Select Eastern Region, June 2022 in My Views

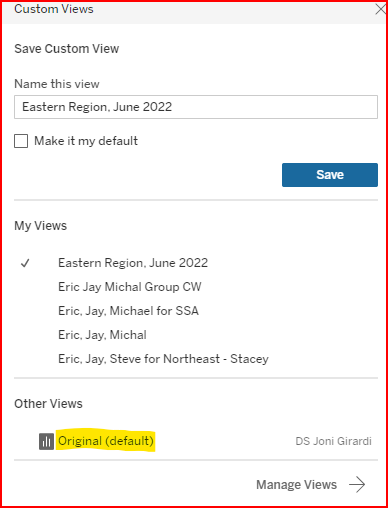(133, 263)
